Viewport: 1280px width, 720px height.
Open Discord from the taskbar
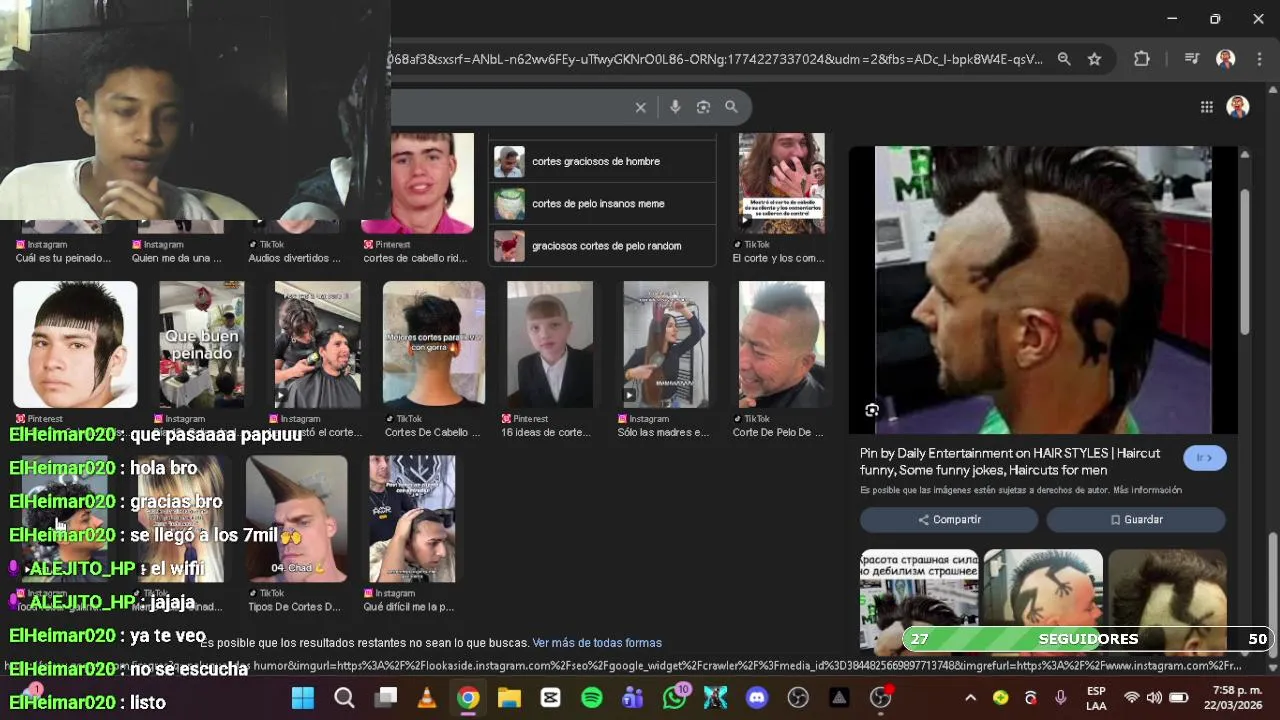pyautogui.click(x=757, y=698)
